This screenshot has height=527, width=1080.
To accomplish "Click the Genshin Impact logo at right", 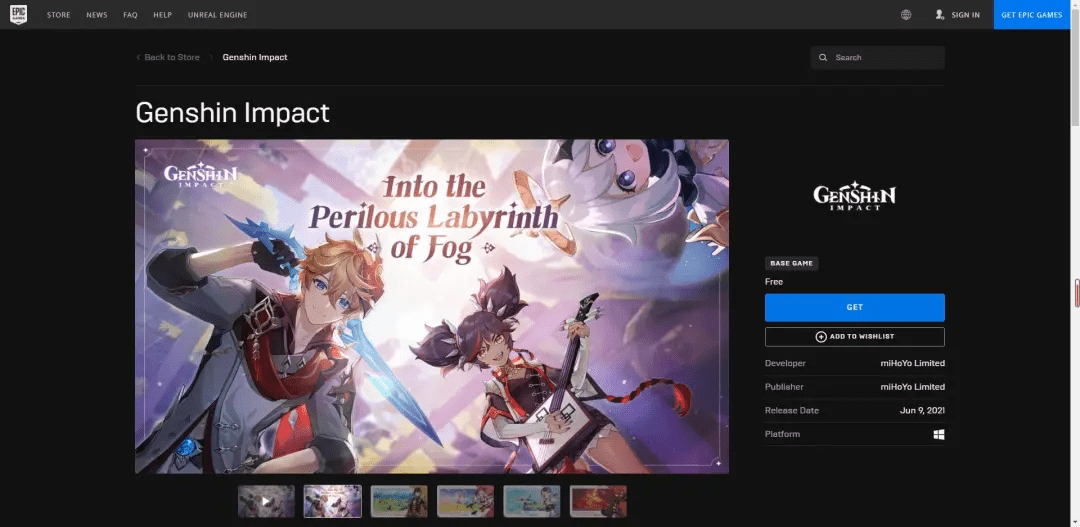I will pyautogui.click(x=855, y=196).
